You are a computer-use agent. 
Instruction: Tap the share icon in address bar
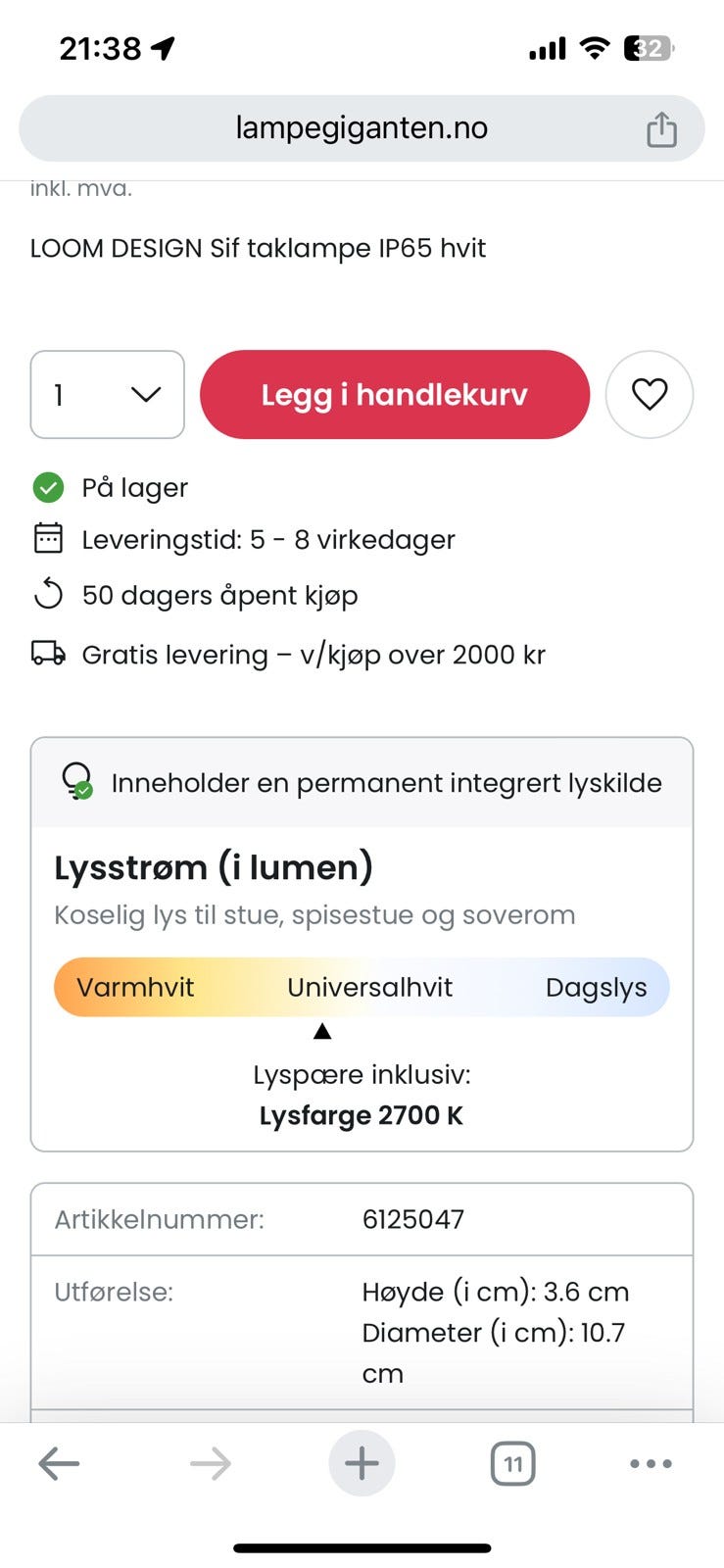pyautogui.click(x=661, y=129)
